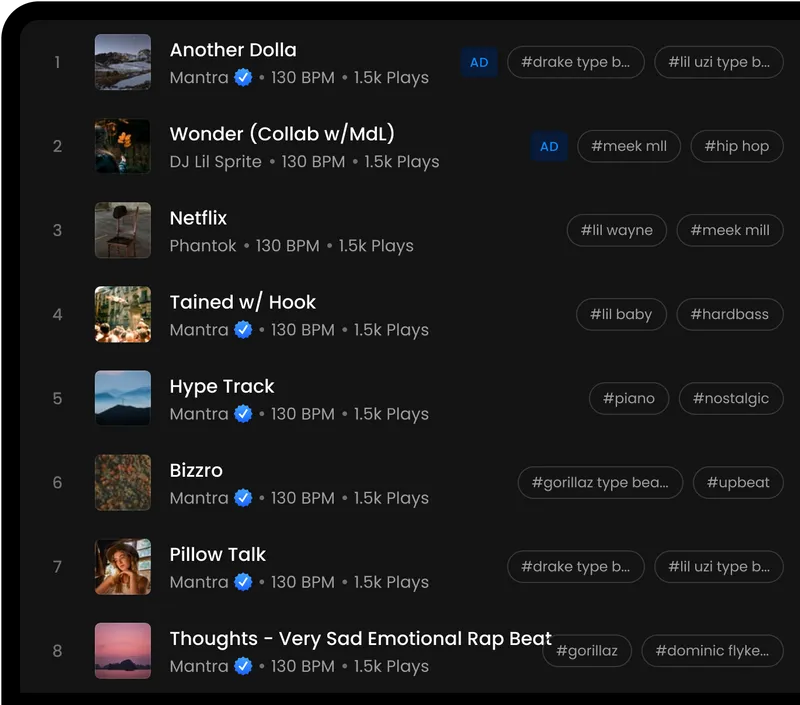Click AD badge on Wonder track
The height and width of the screenshot is (705, 800).
[x=549, y=146]
